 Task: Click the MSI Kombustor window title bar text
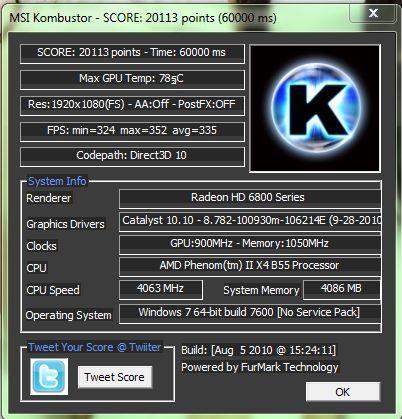(x=143, y=18)
